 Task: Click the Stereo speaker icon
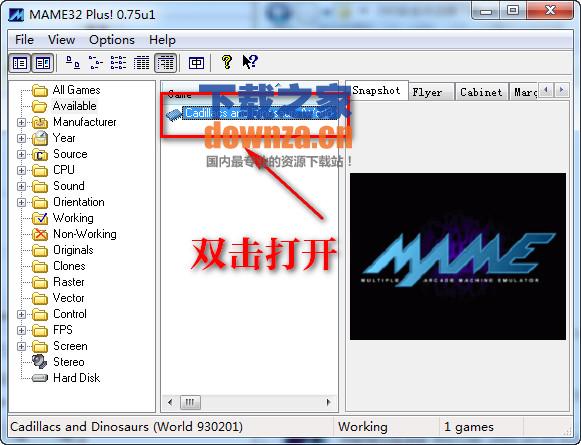(39, 362)
